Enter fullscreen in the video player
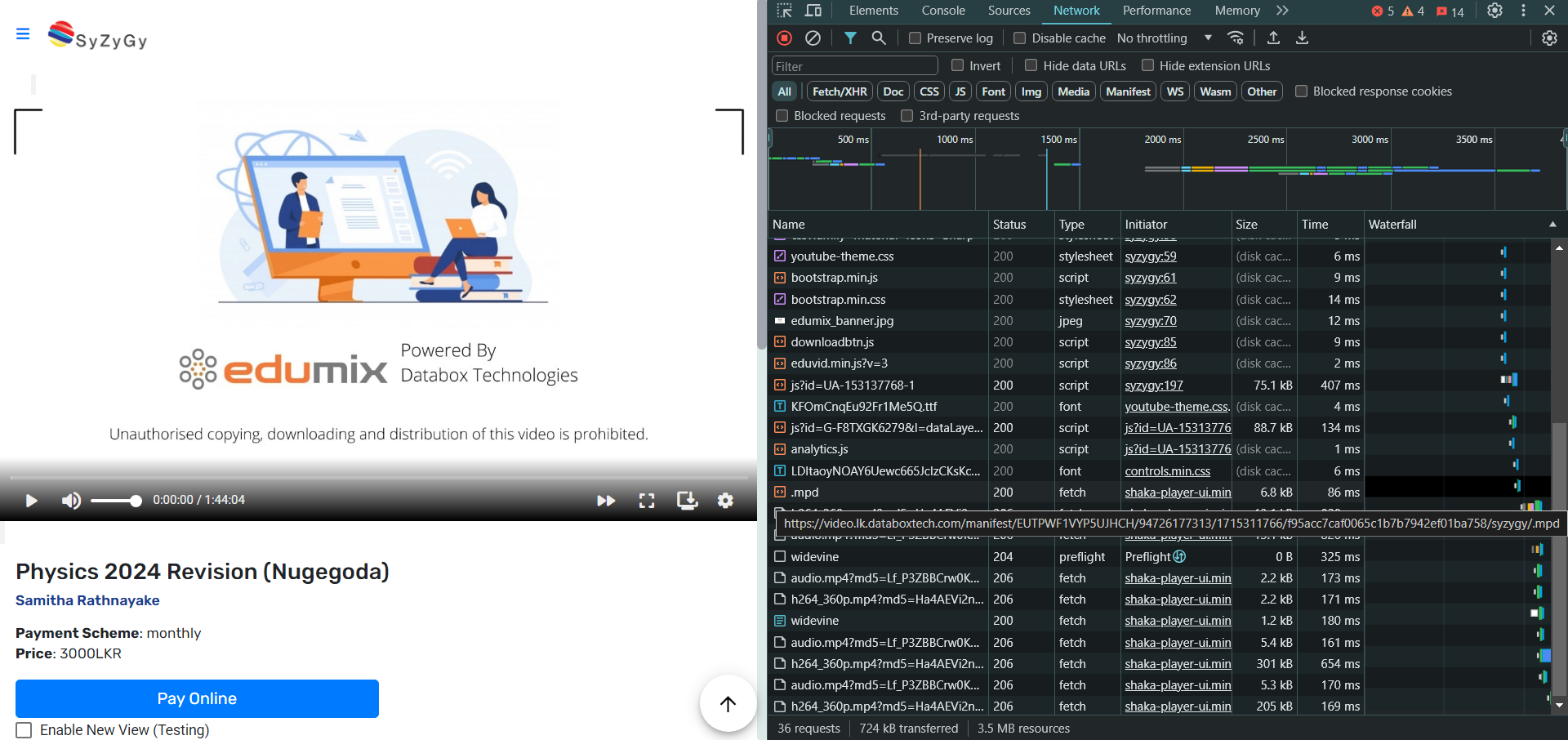This screenshot has height=740, width=1568. (x=646, y=501)
